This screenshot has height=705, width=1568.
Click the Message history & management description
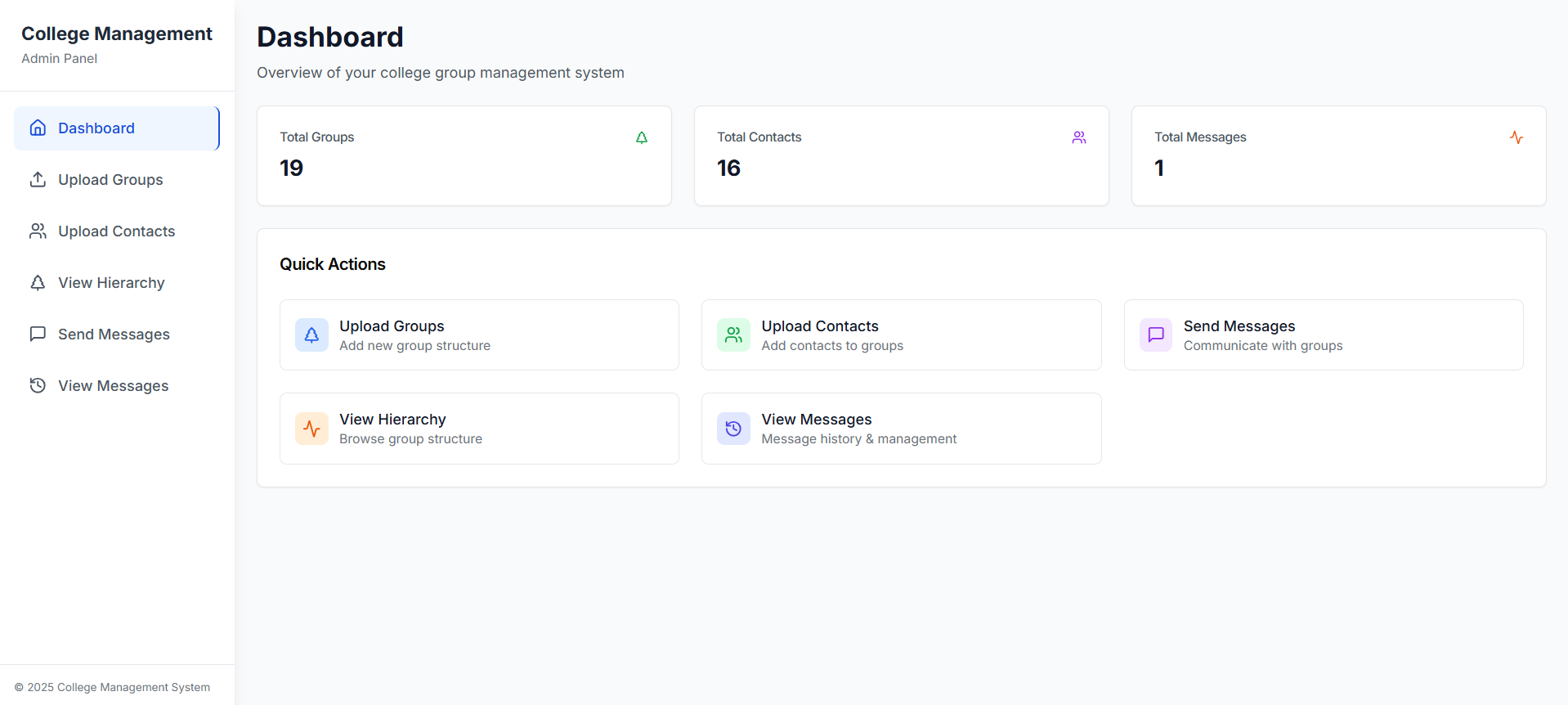click(x=859, y=439)
